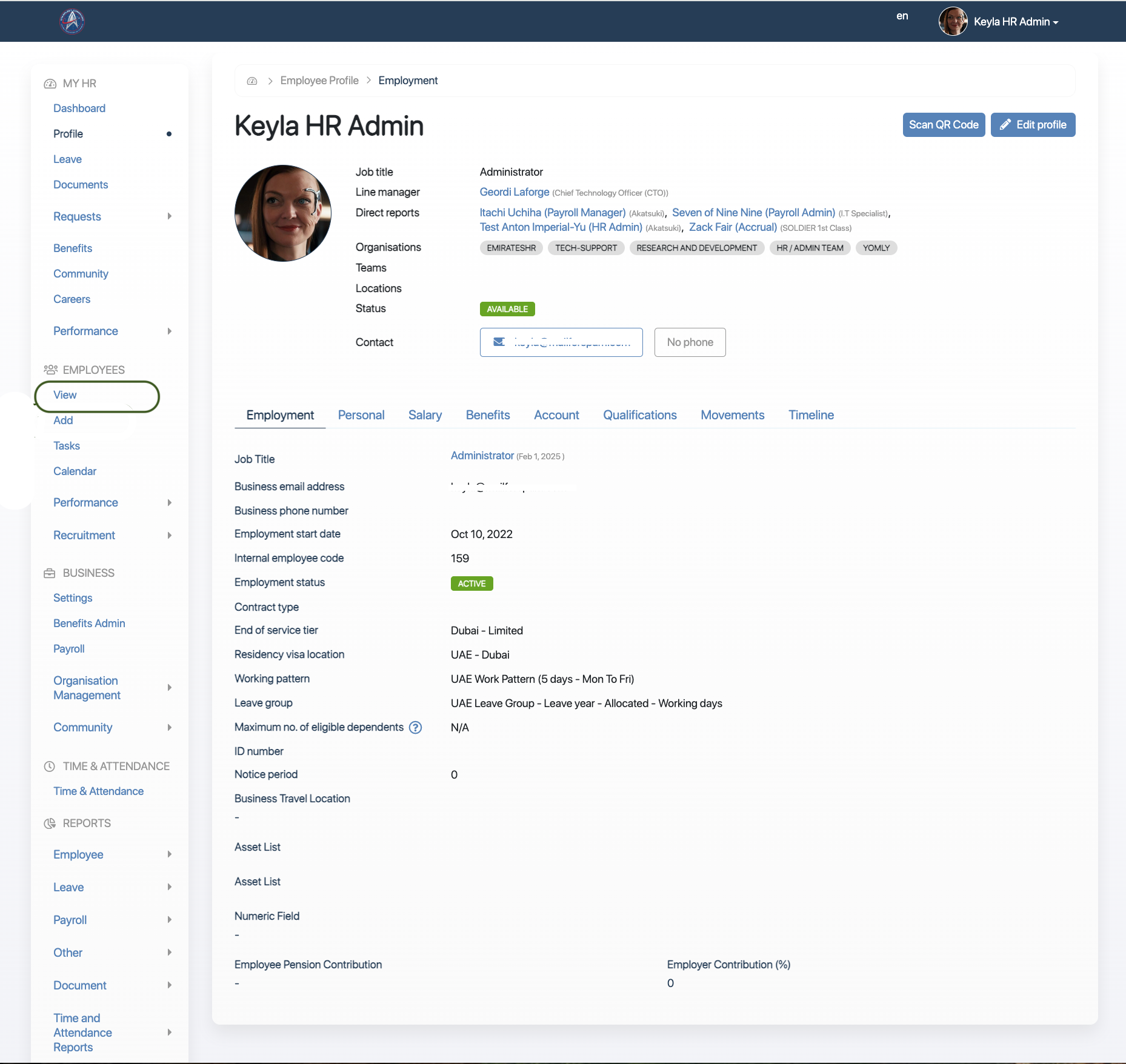
Task: Click the help icon beside eligible dependents
Action: 415,728
